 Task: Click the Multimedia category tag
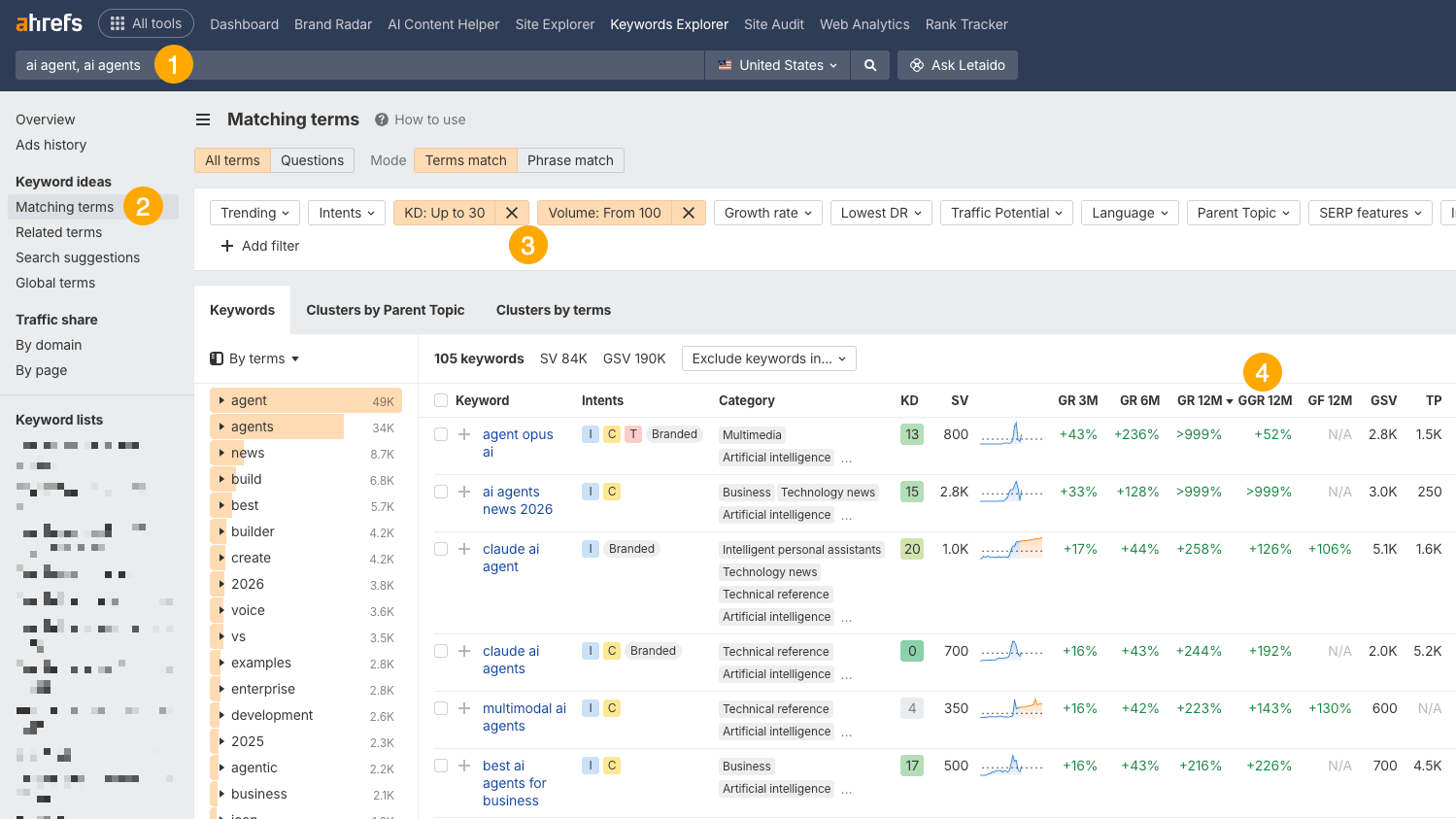pyautogui.click(x=752, y=435)
